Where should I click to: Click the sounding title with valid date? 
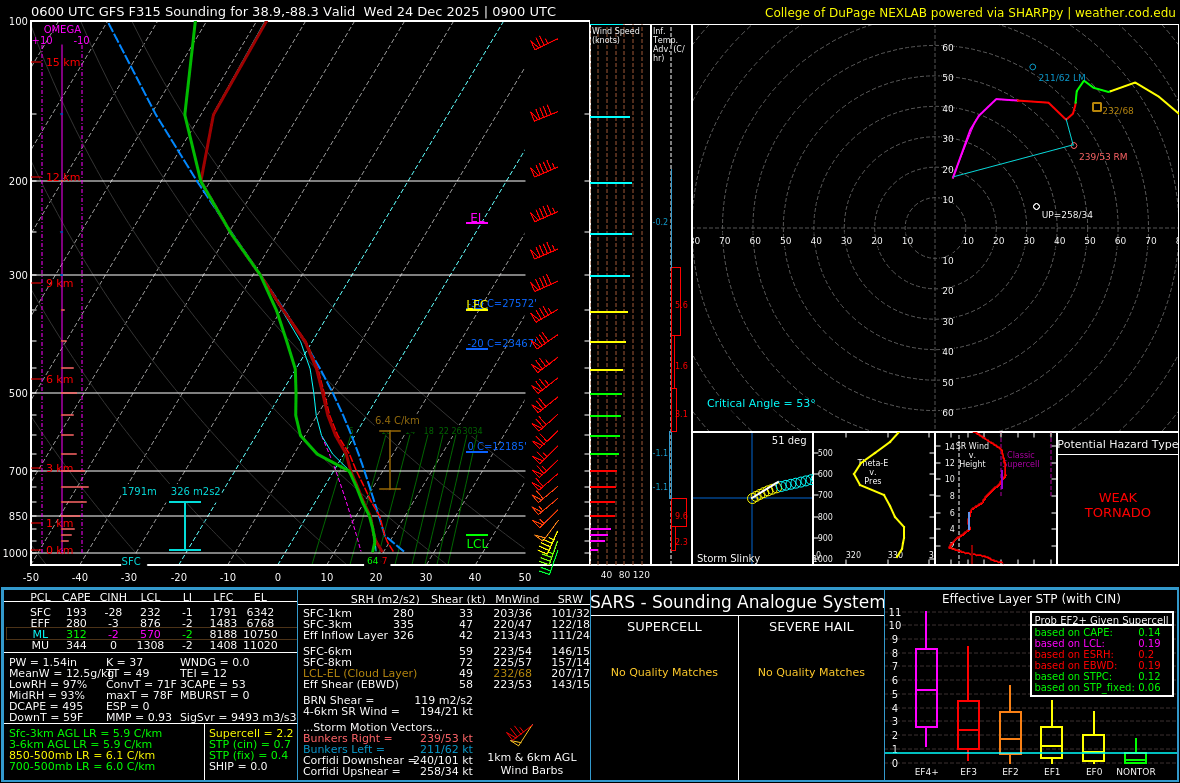click(293, 11)
